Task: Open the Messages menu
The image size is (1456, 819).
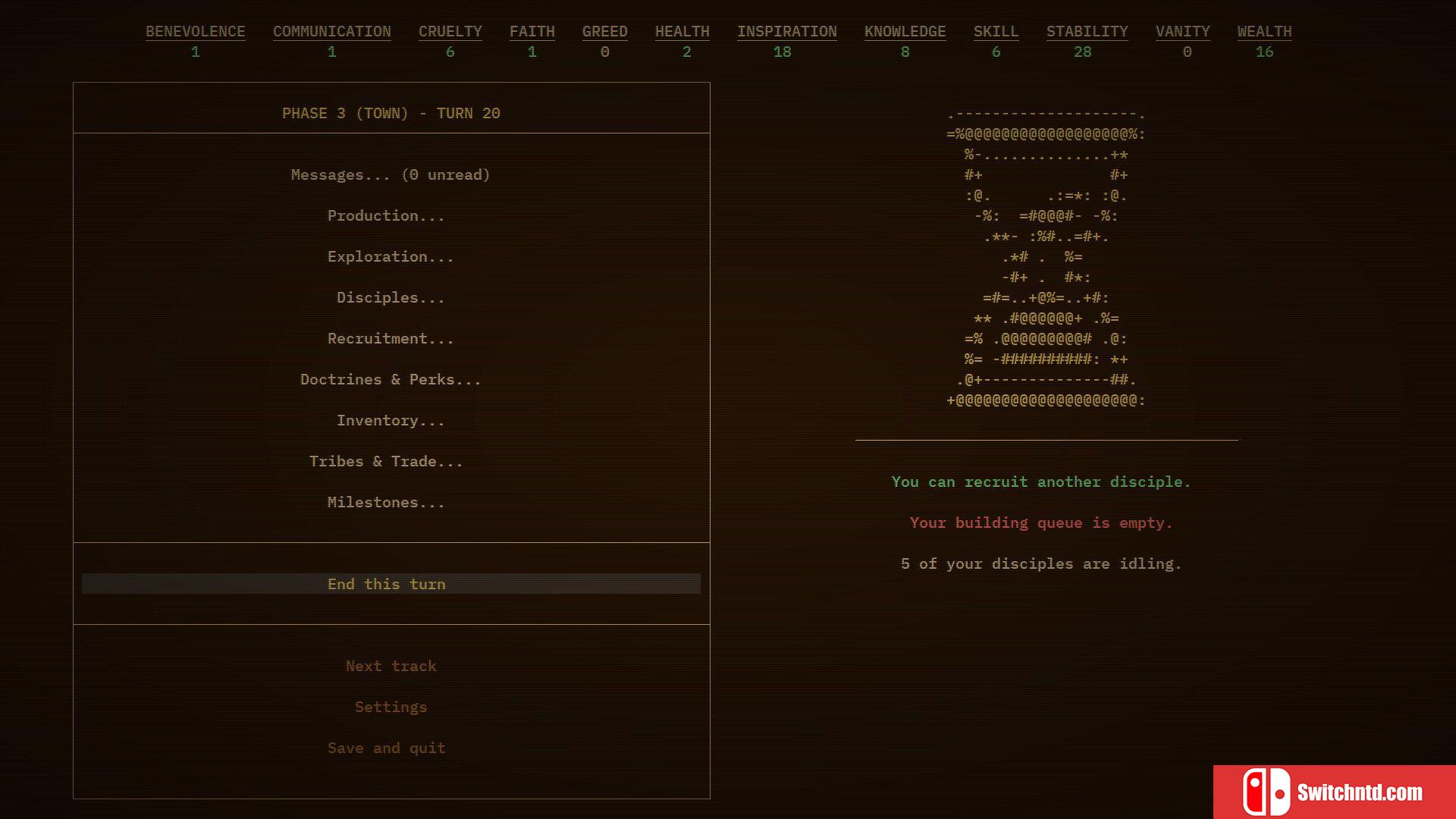Action: click(x=390, y=174)
